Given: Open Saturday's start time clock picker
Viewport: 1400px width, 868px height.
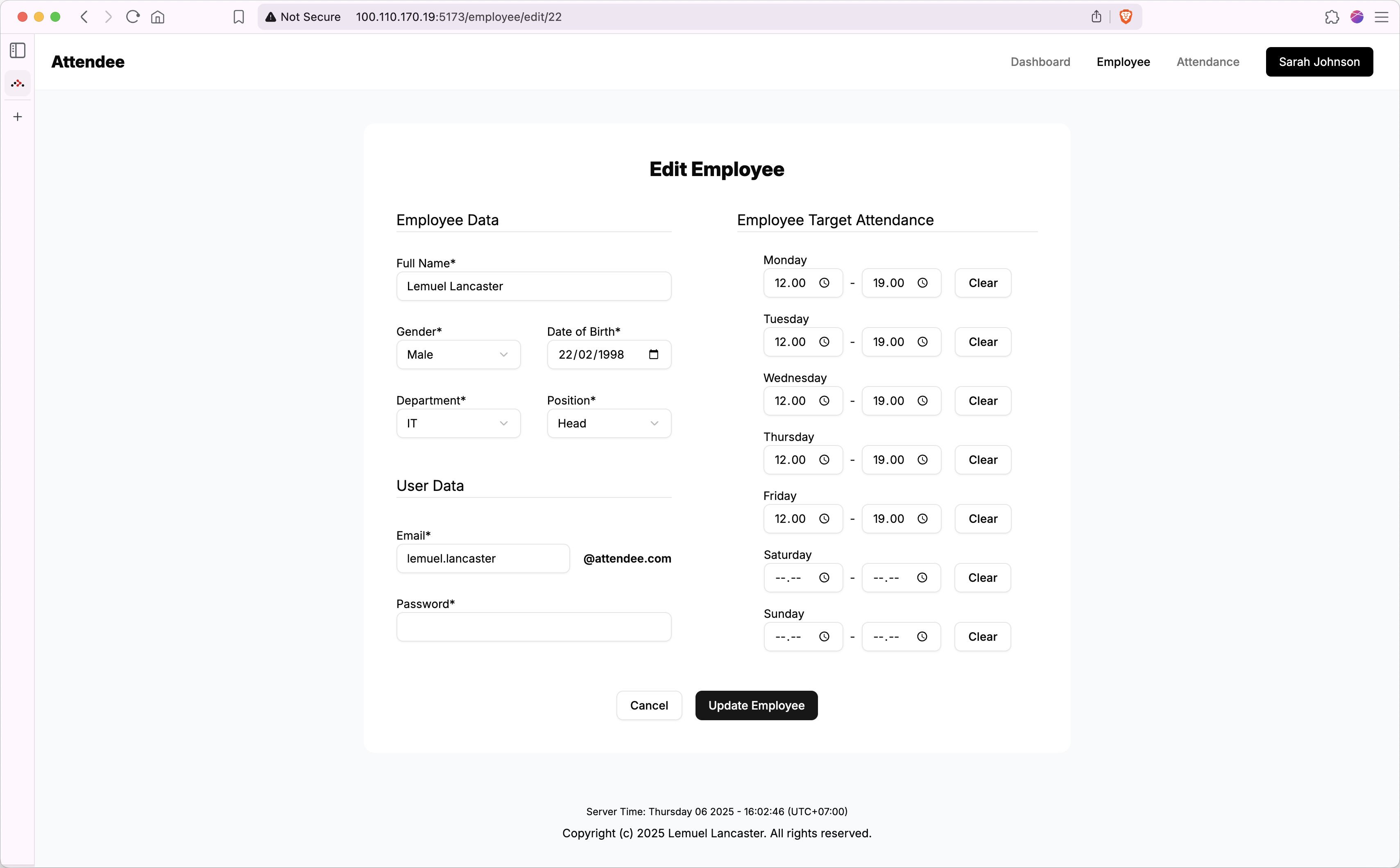Looking at the screenshot, I should [x=825, y=578].
